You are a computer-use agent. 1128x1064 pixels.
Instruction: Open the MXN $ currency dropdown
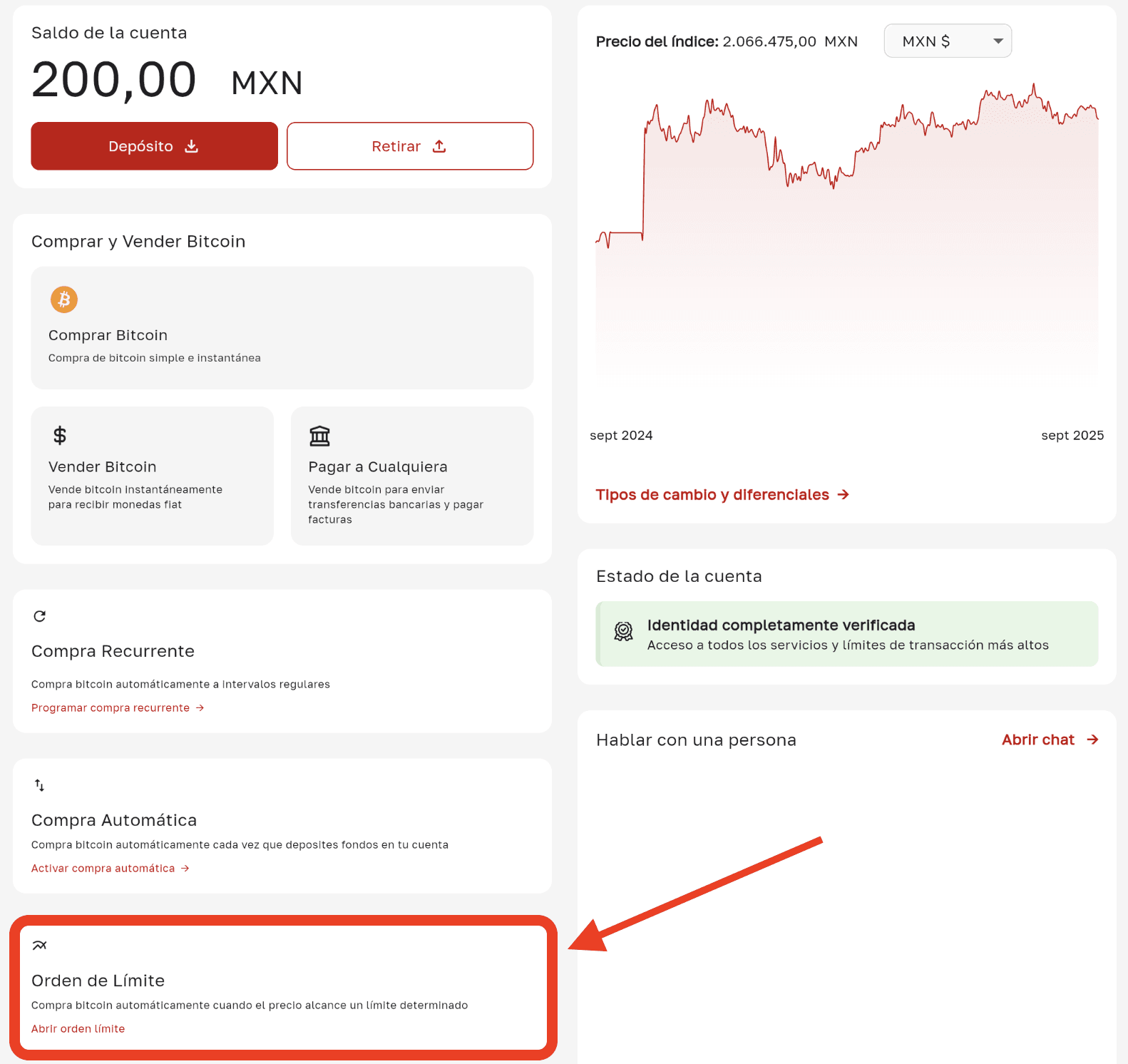pyautogui.click(x=947, y=41)
